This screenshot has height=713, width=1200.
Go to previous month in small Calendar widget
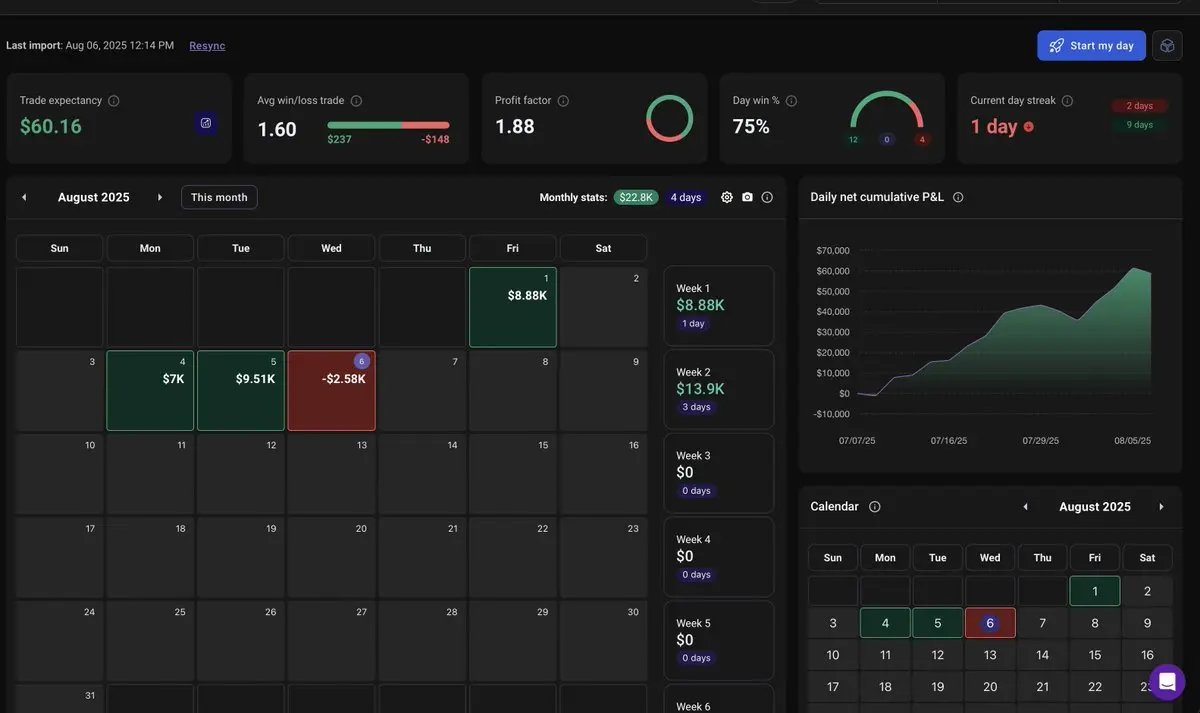[1025, 507]
